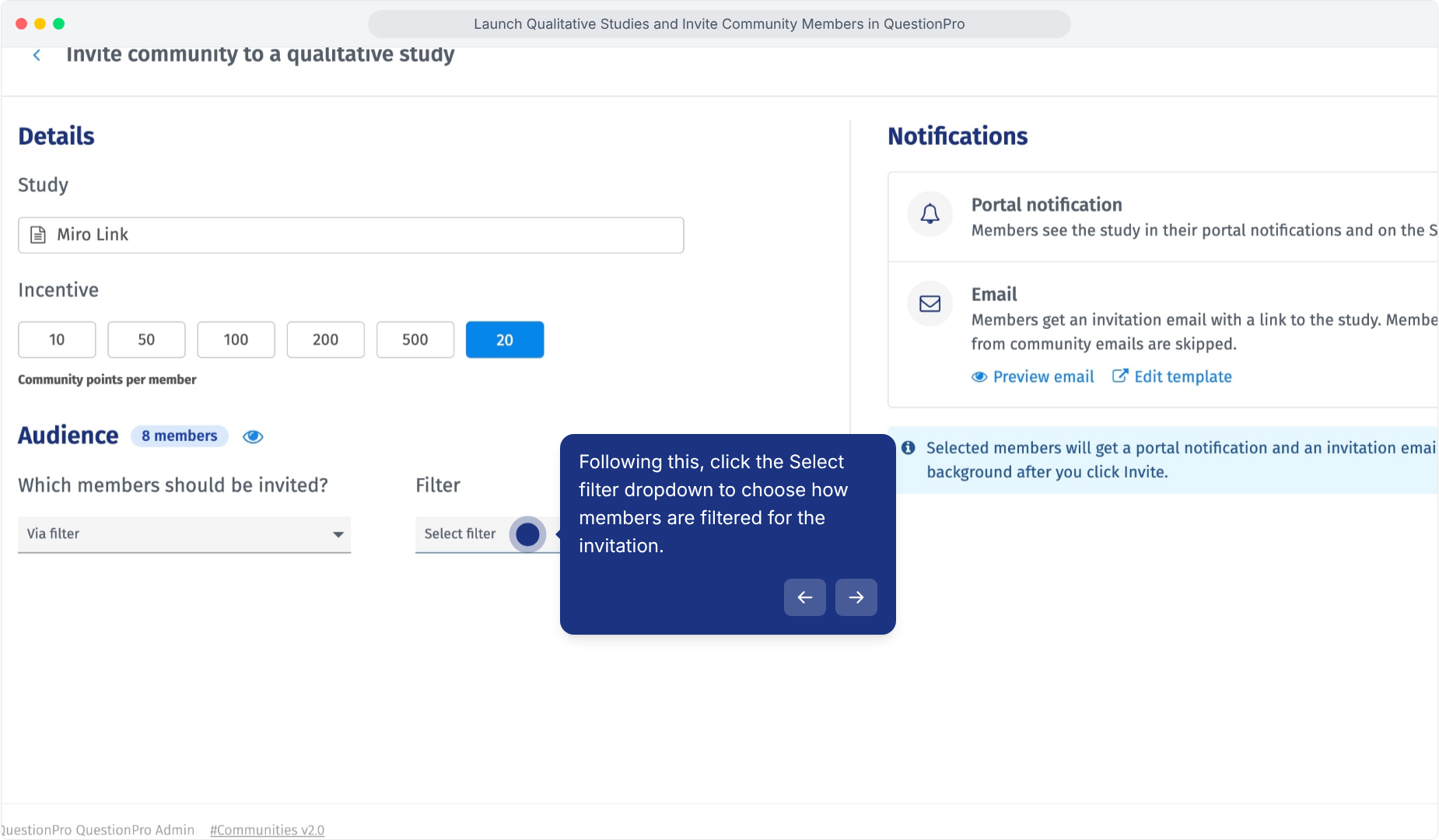Select 100 points incentive
The height and width of the screenshot is (840, 1439).
point(236,340)
